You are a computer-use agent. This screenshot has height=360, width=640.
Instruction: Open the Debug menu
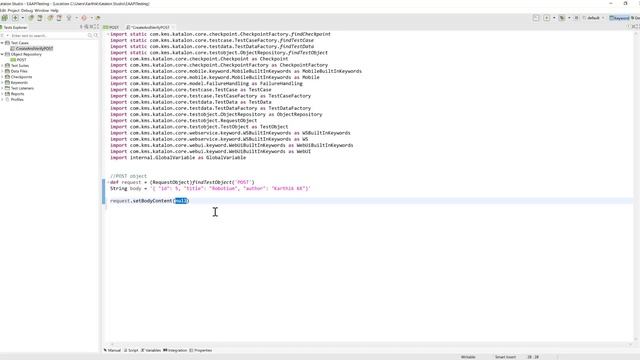27,10
